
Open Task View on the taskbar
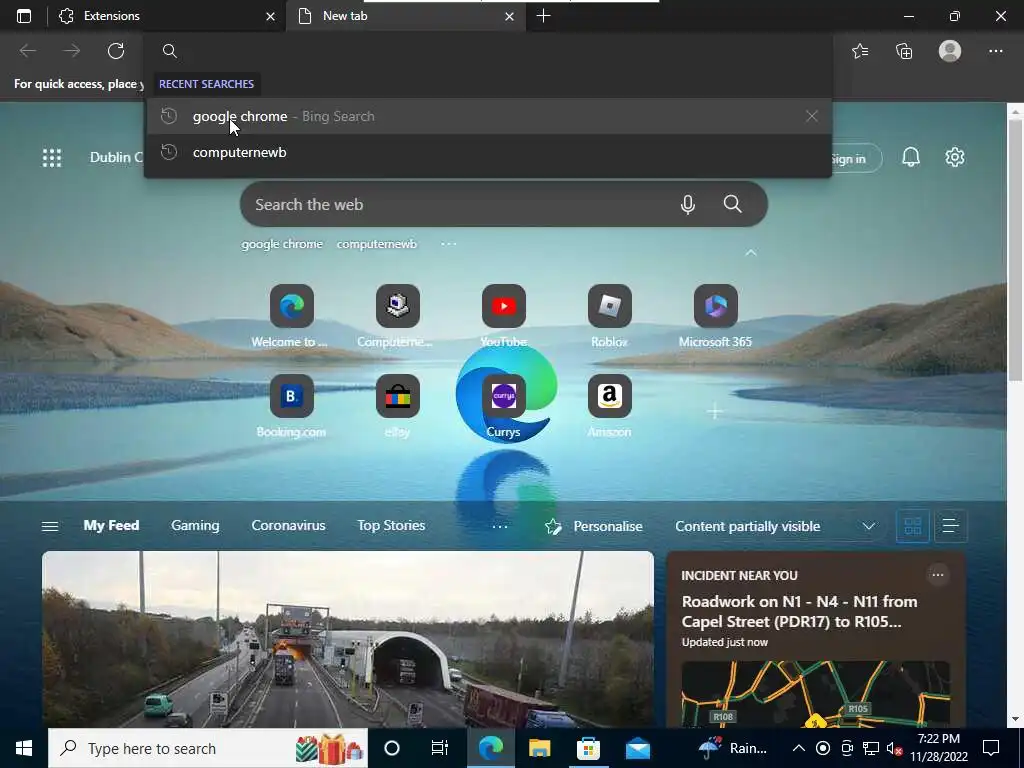[440, 748]
